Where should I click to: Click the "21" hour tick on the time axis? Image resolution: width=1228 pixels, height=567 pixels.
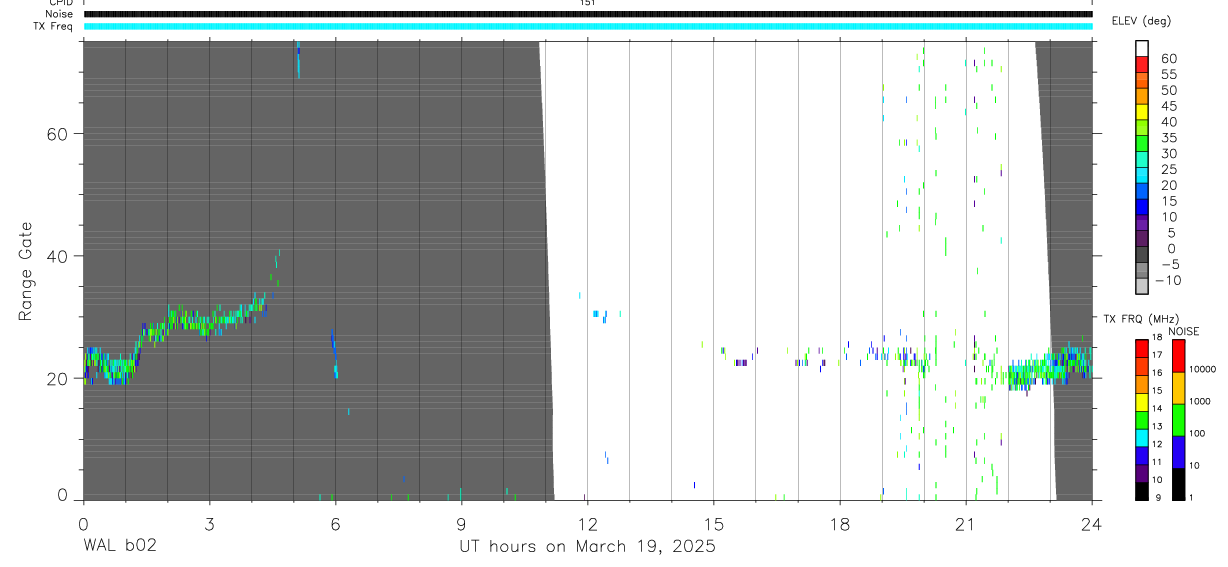966,523
